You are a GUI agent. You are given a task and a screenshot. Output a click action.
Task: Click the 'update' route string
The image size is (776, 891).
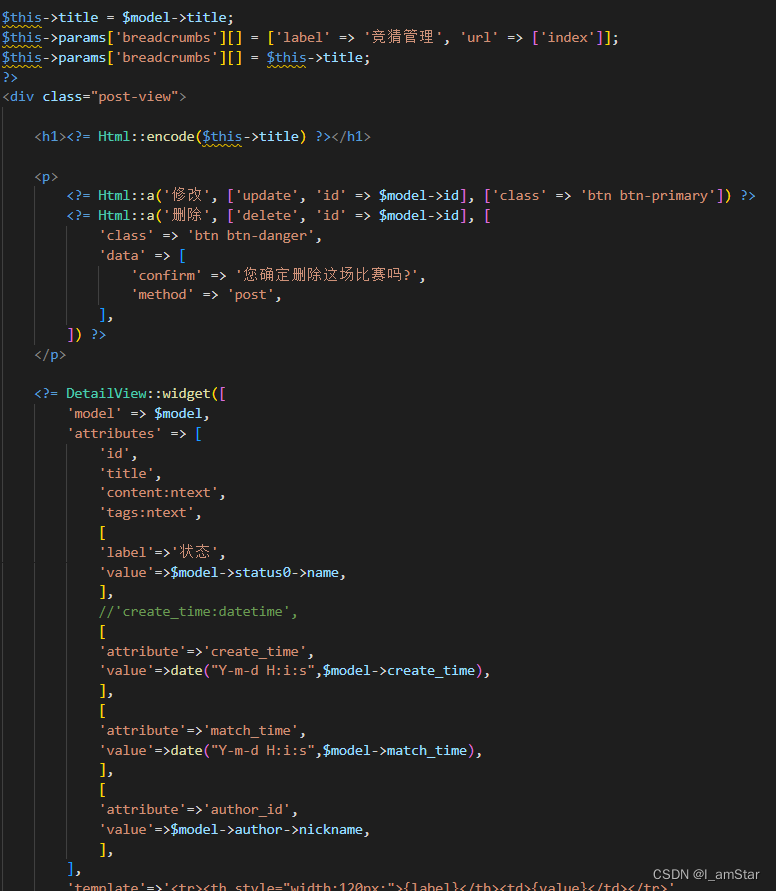266,195
